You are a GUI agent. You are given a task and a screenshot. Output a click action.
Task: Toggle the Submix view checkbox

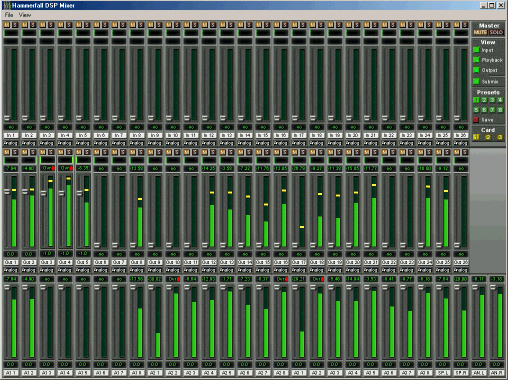(x=476, y=81)
